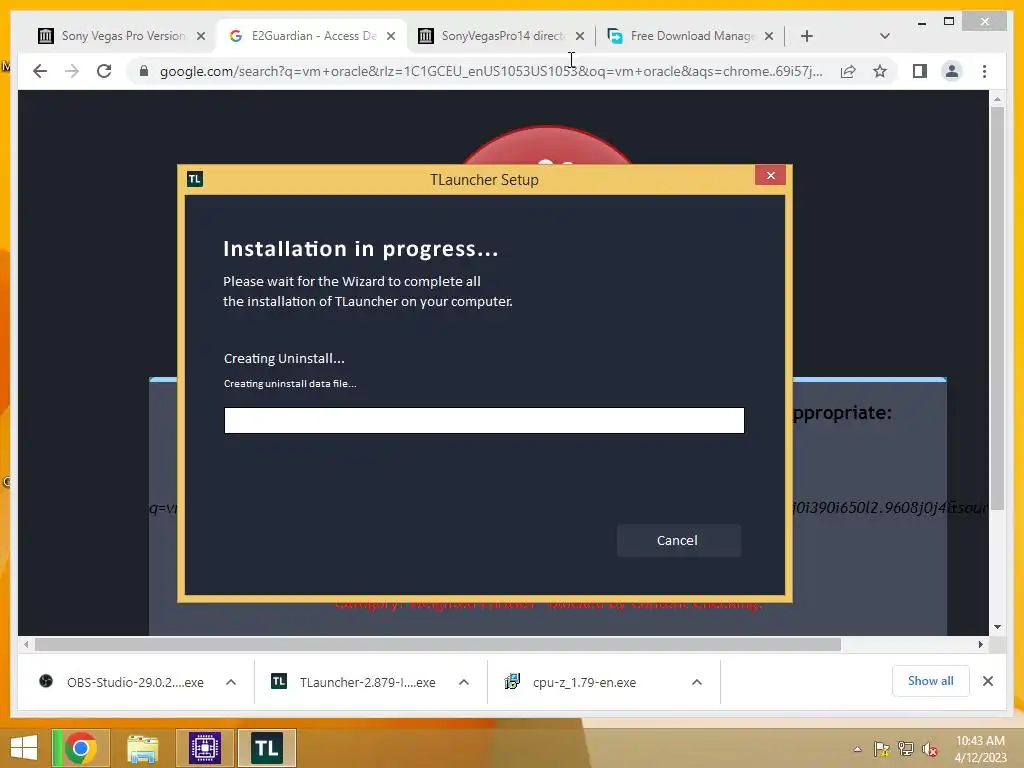The height and width of the screenshot is (768, 1024).
Task: Open TLauncher taskbar icon
Action: pyautogui.click(x=266, y=748)
